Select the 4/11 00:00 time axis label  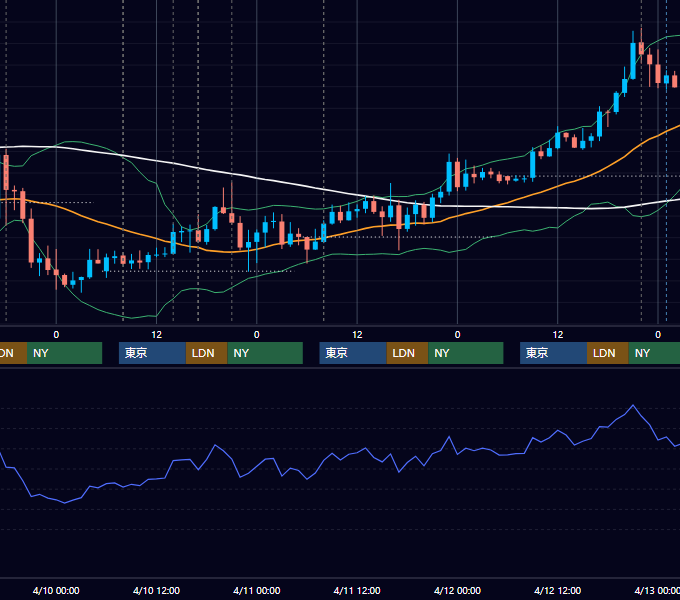pos(256,590)
